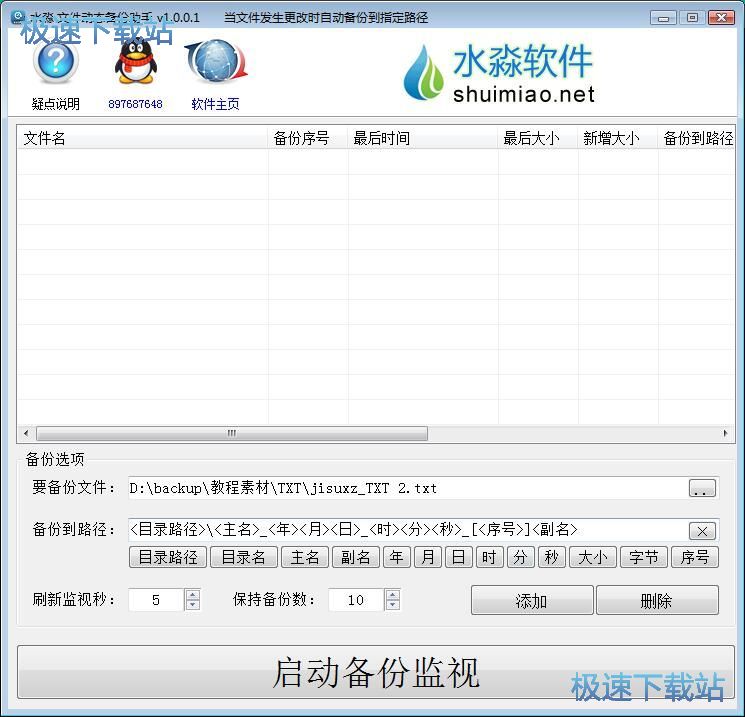This screenshot has height=717, width=745.
Task: Insert the 大小 placeholder
Action: 592,557
